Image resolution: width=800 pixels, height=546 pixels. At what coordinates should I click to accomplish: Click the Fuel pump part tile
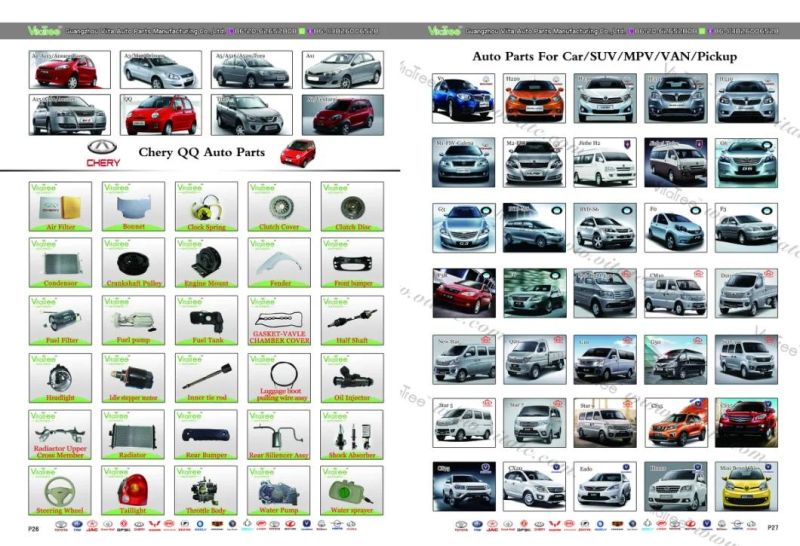tap(133, 320)
